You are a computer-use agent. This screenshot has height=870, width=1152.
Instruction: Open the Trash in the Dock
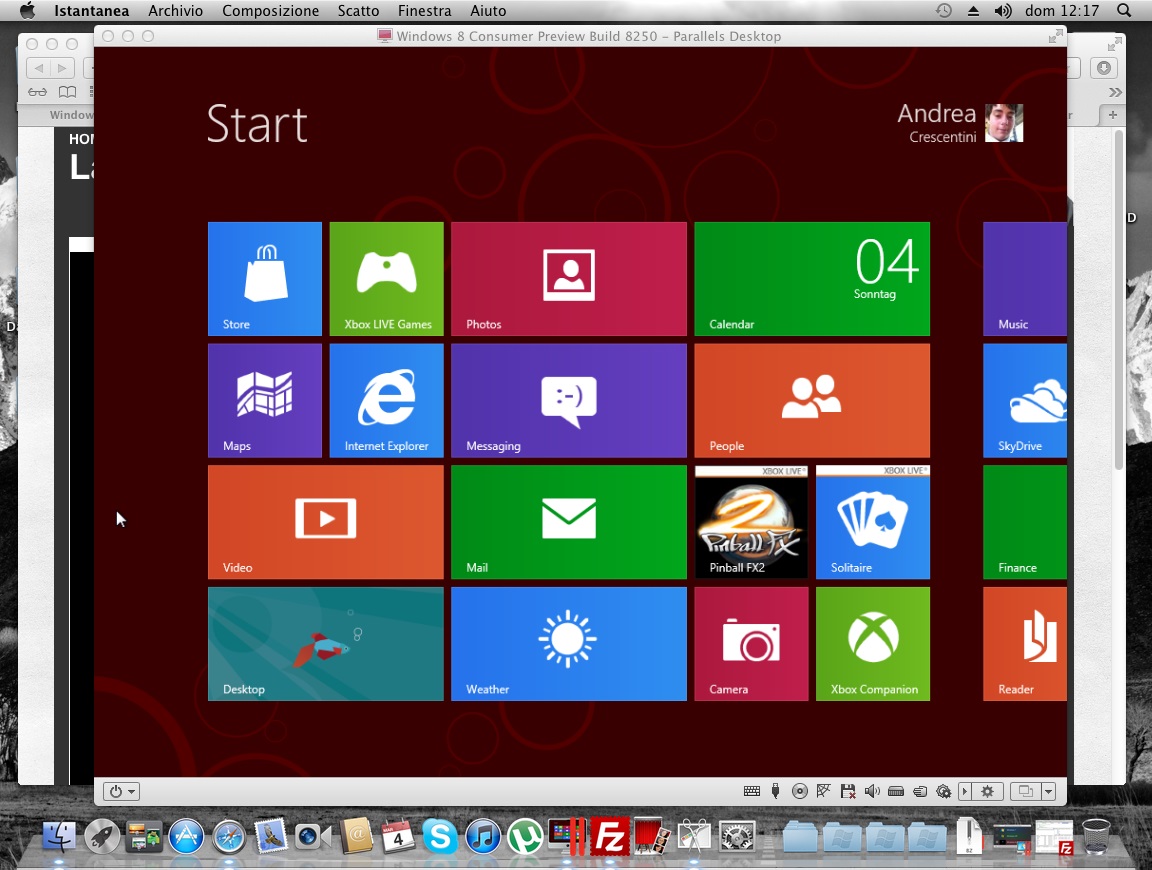[1096, 836]
